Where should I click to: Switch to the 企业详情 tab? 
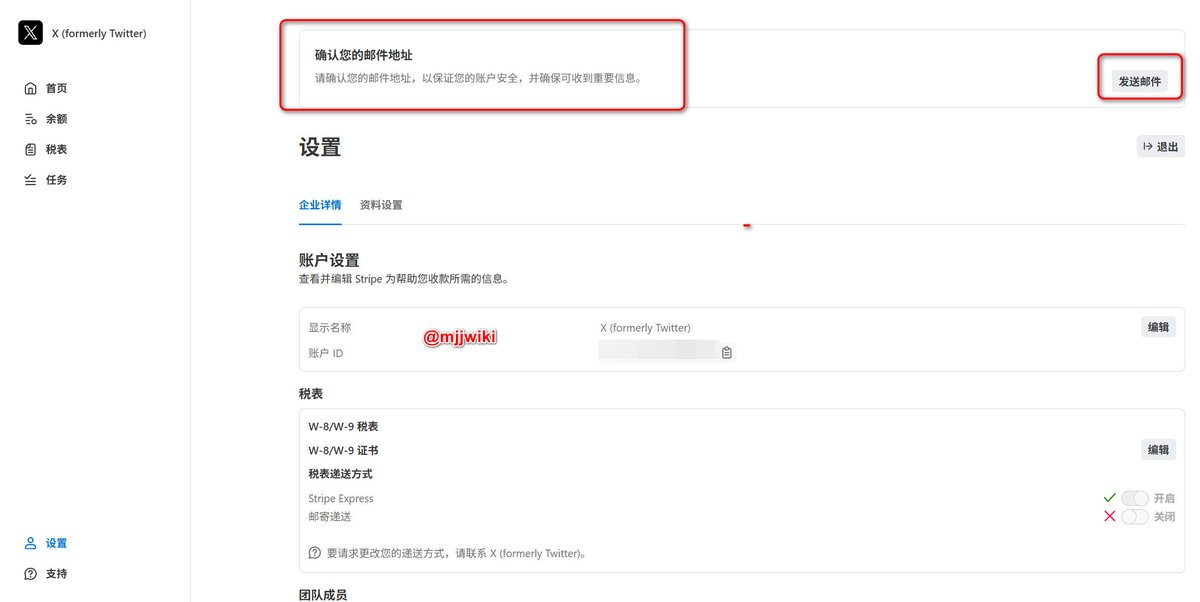320,205
